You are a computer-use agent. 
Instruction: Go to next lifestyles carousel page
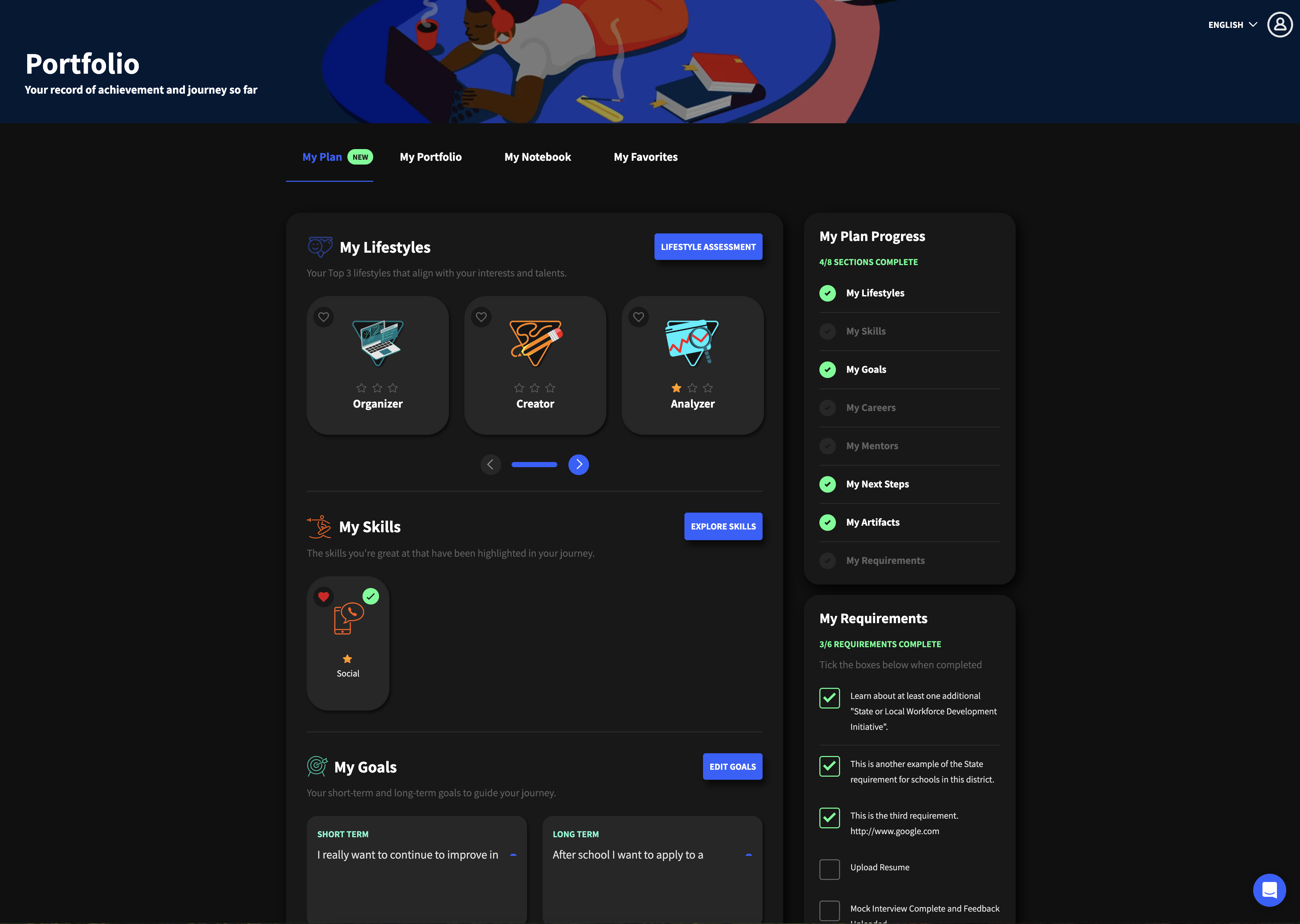click(x=579, y=464)
